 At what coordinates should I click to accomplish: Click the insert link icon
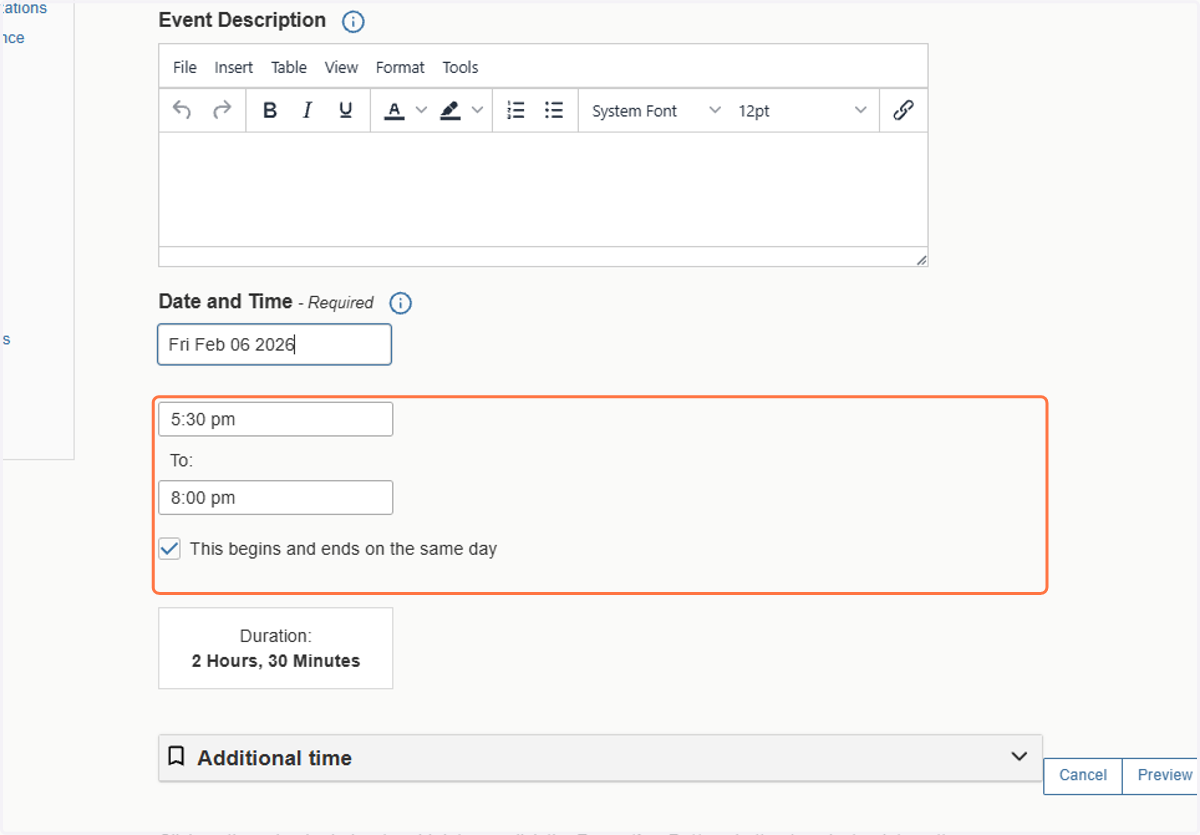coord(903,110)
